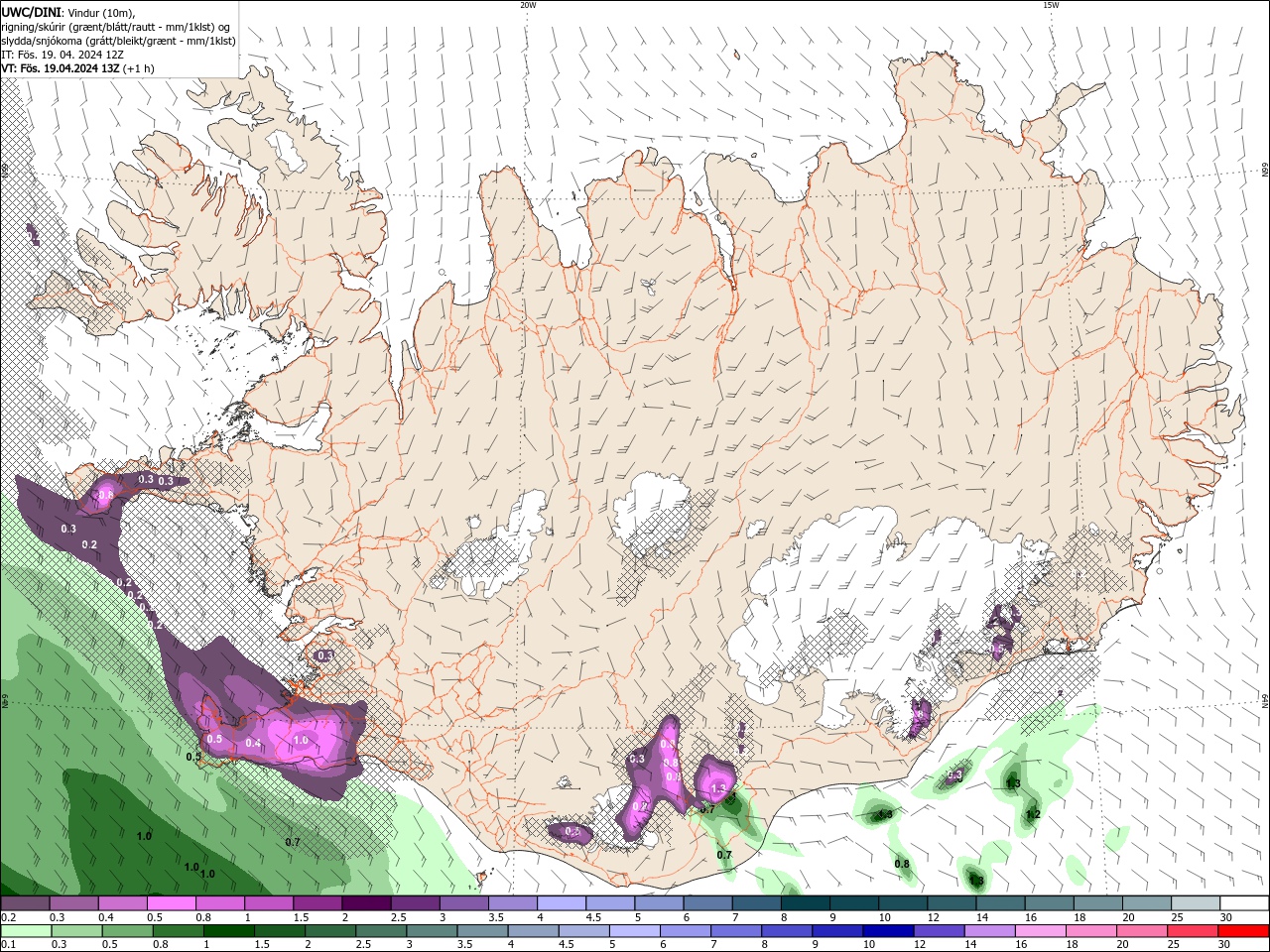Pick the bright red rain swatch above 30
This screenshot has width=1270, height=952.
tap(1244, 931)
